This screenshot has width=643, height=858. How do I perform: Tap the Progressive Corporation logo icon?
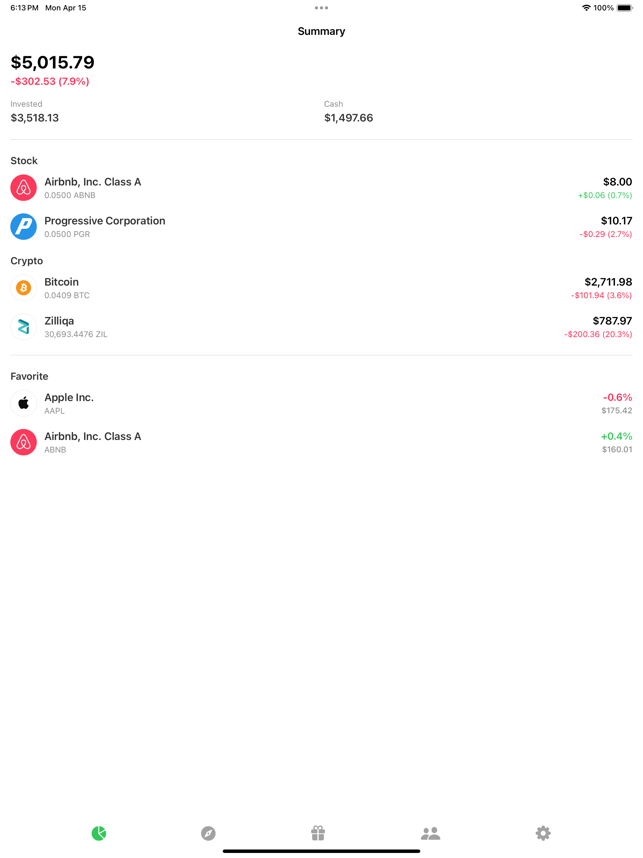click(x=24, y=227)
